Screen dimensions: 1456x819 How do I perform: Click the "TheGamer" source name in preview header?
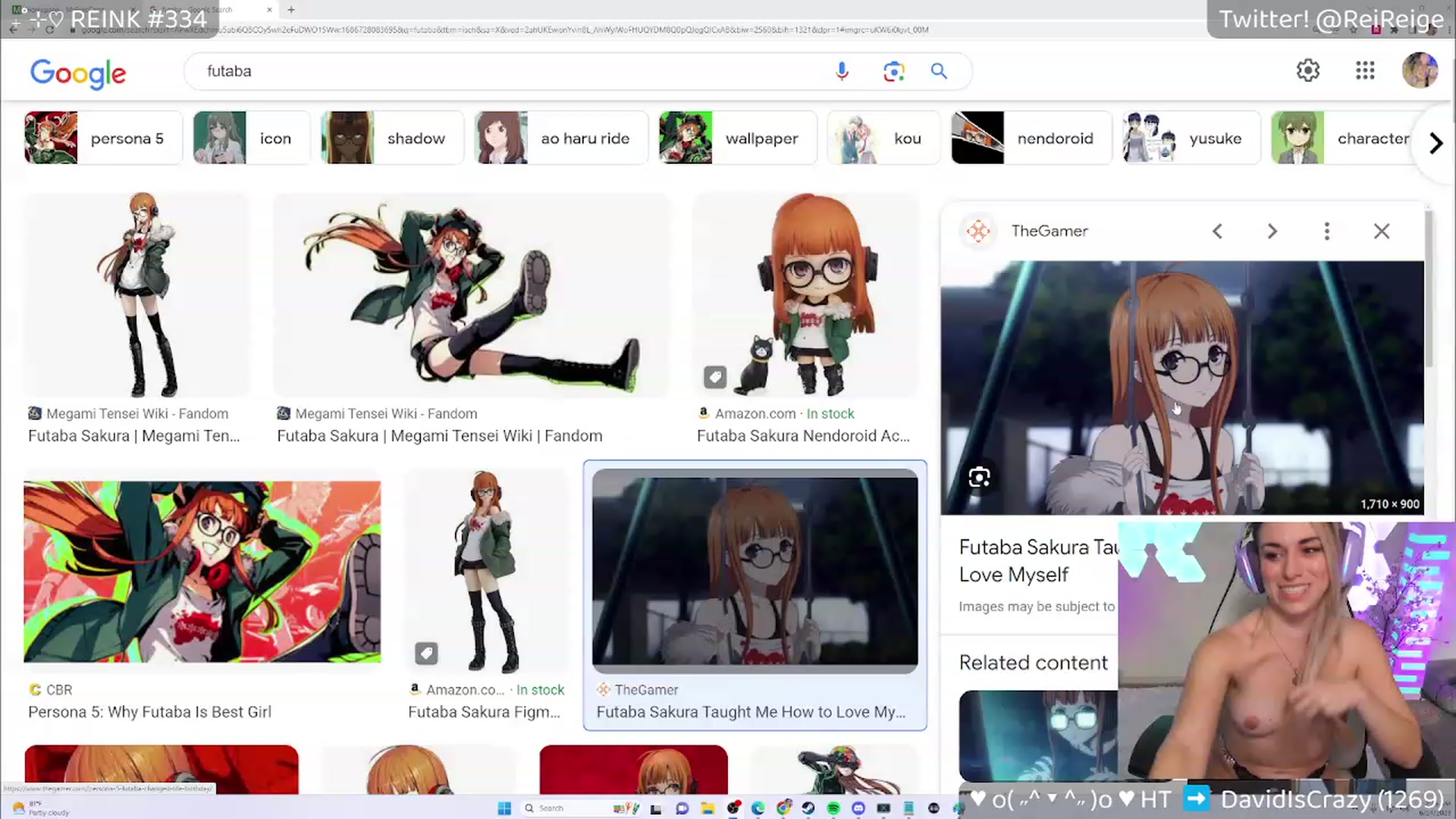tap(1050, 231)
